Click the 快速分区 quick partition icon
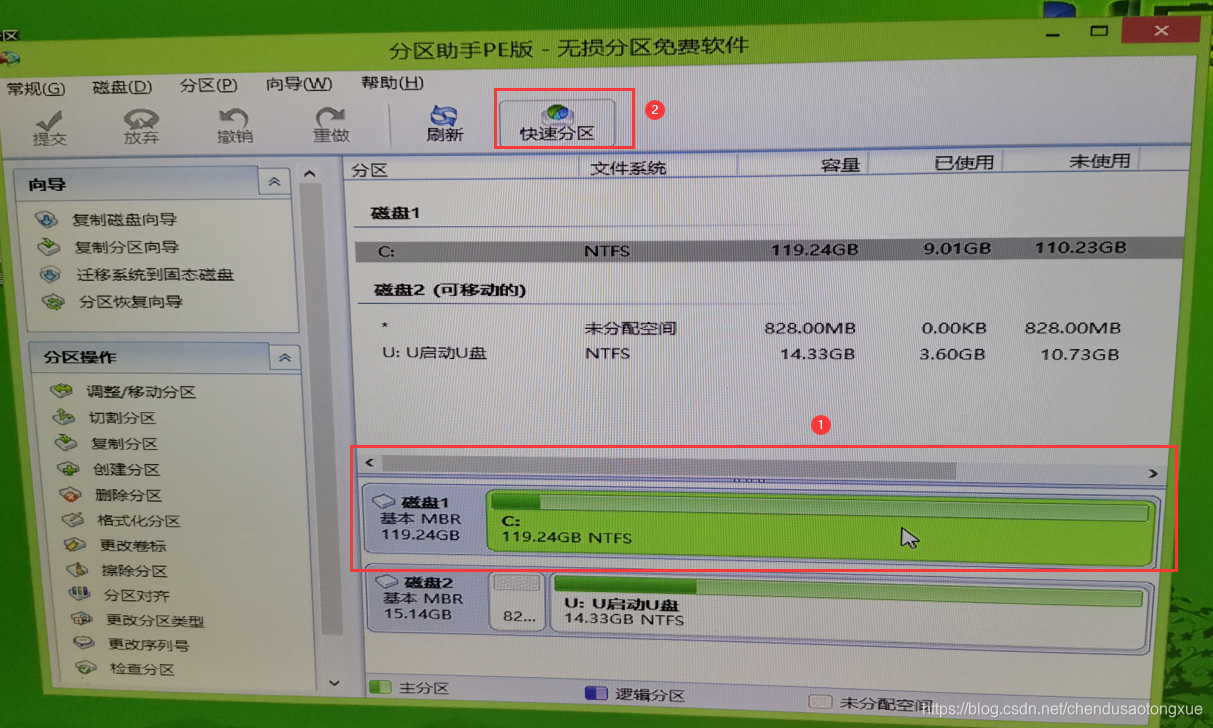This screenshot has width=1213, height=728. click(557, 122)
